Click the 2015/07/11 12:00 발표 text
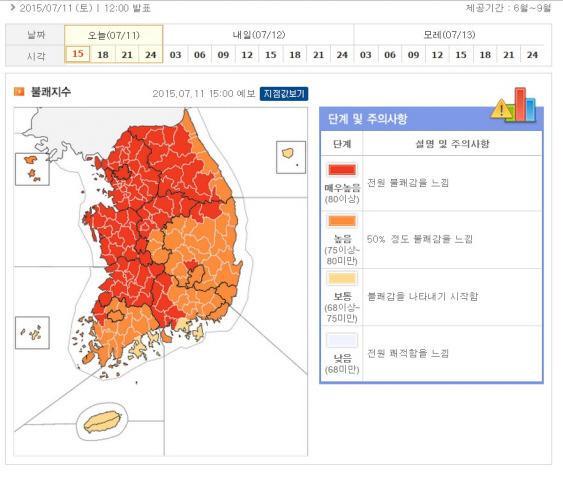The image size is (563, 480). (85, 8)
